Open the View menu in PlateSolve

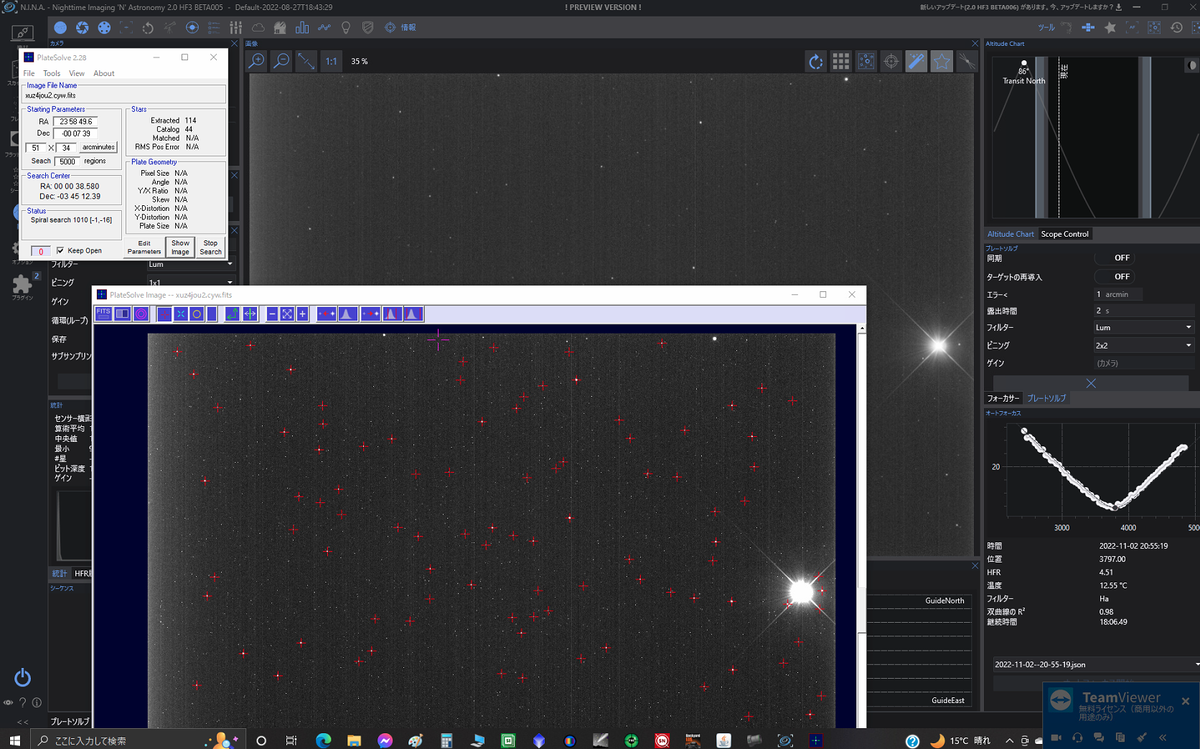point(76,73)
